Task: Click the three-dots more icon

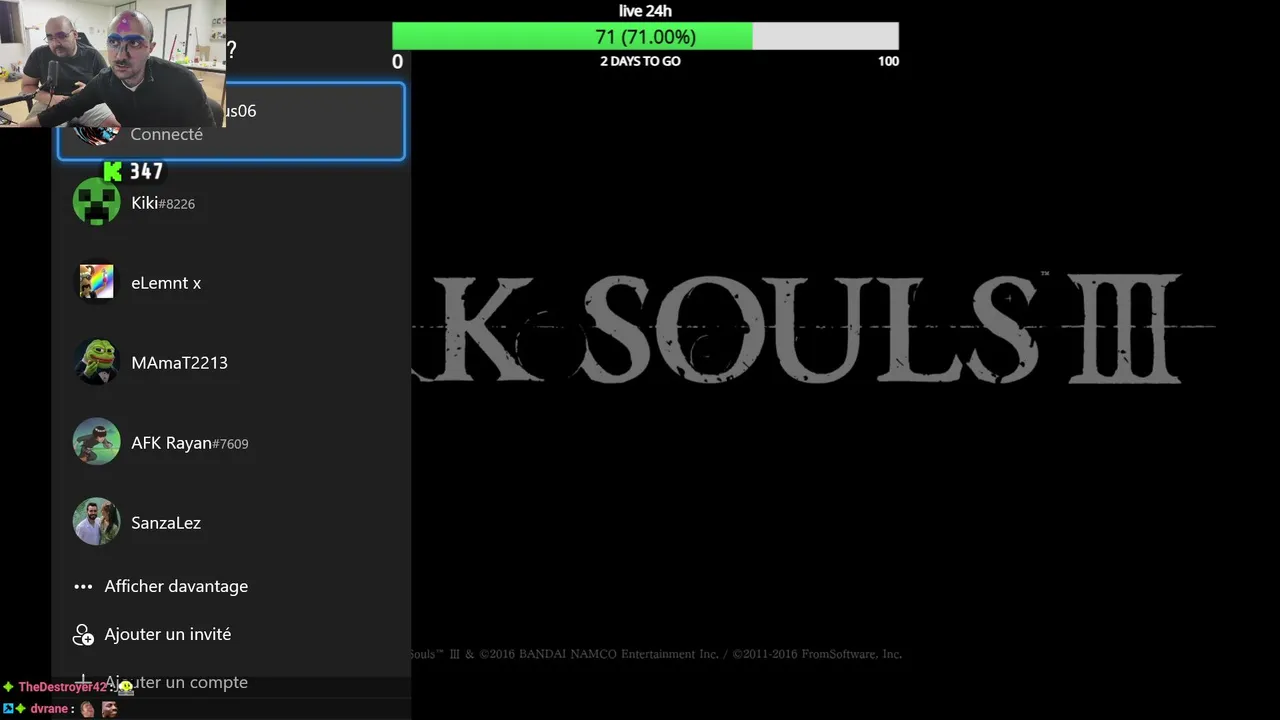Action: (x=83, y=587)
